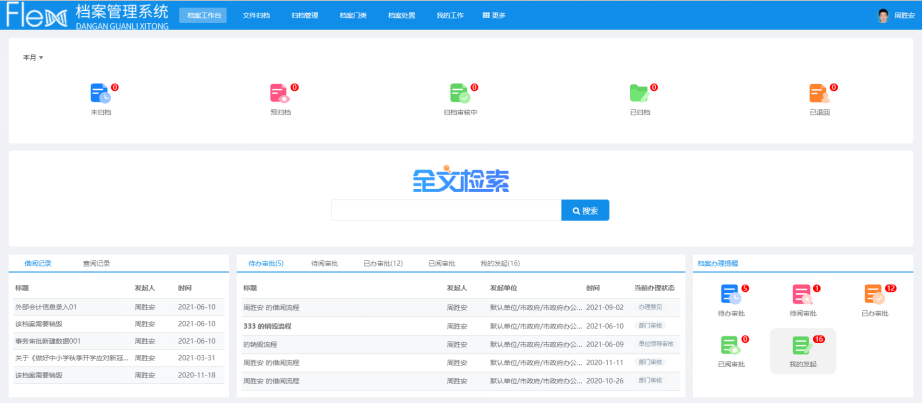
Task: Open the 预归档 pink document icon
Action: [280, 94]
